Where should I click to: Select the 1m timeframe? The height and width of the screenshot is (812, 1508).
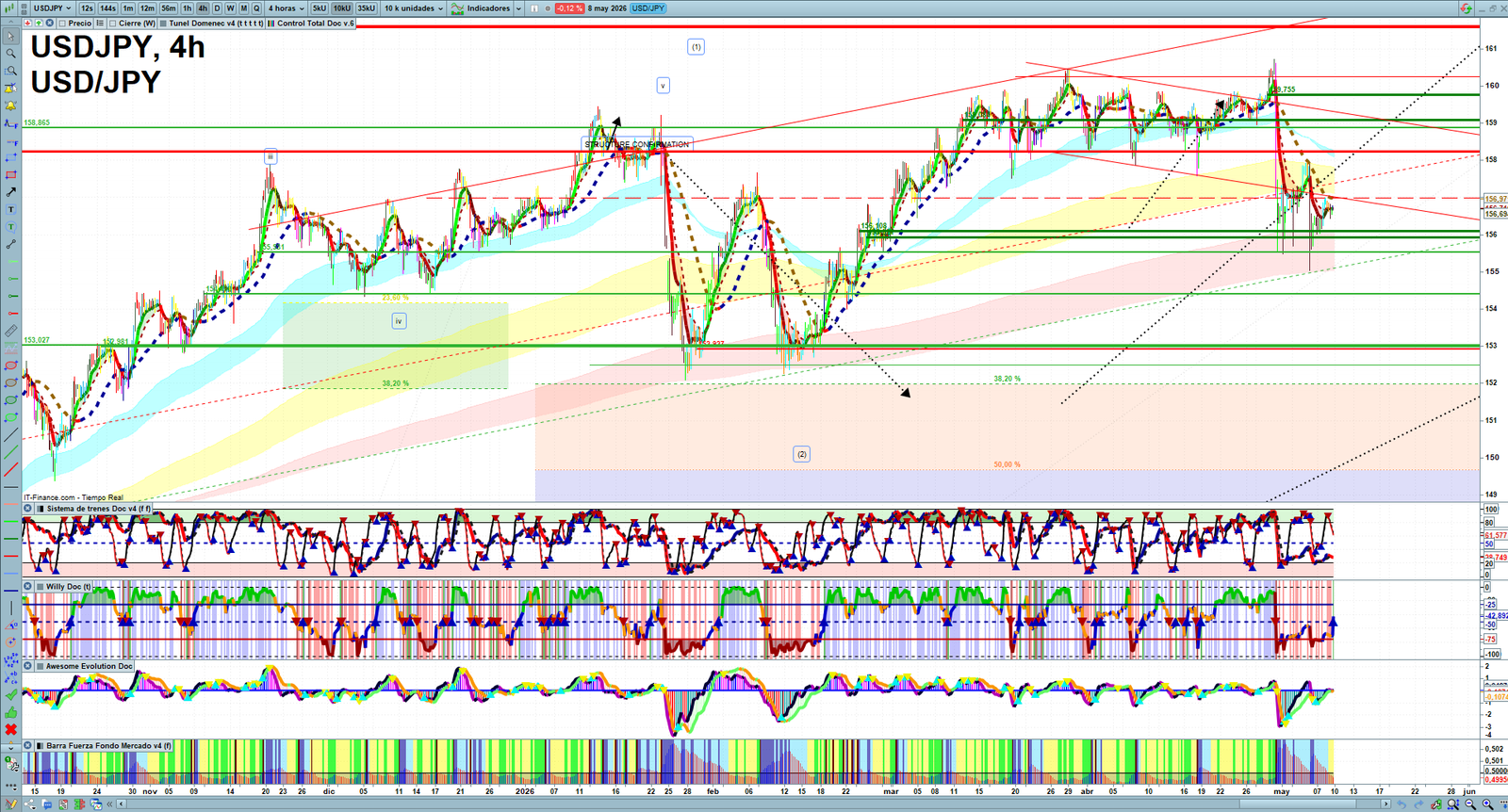[x=128, y=8]
